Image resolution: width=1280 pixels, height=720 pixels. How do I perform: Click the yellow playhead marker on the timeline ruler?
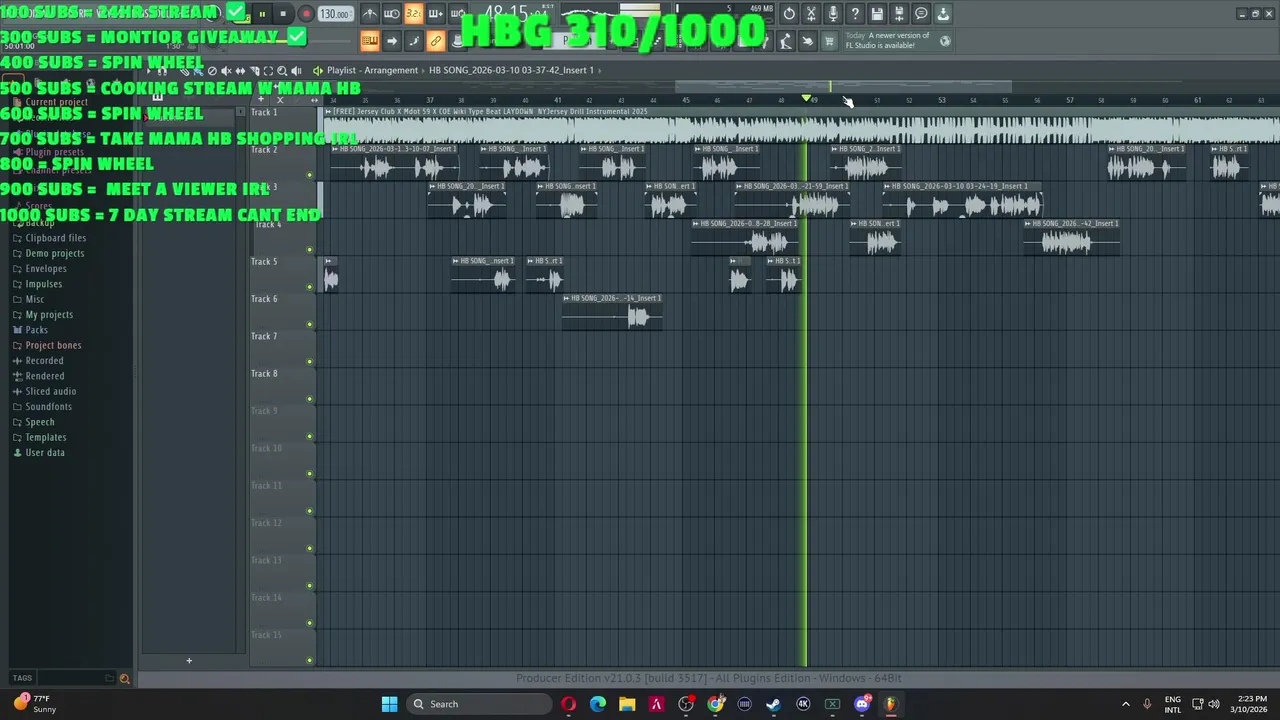click(x=806, y=99)
